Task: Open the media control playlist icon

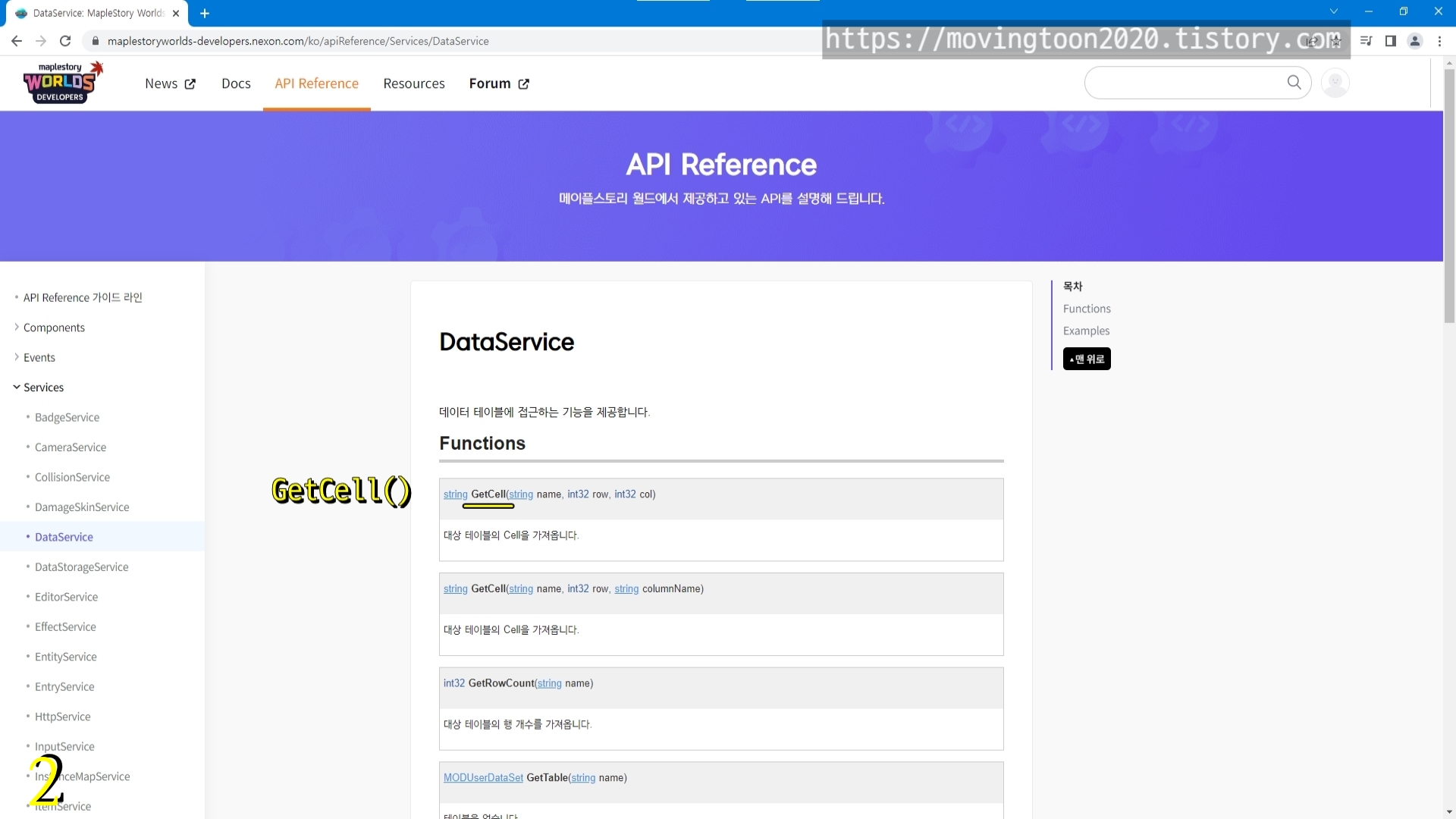Action: [1366, 41]
